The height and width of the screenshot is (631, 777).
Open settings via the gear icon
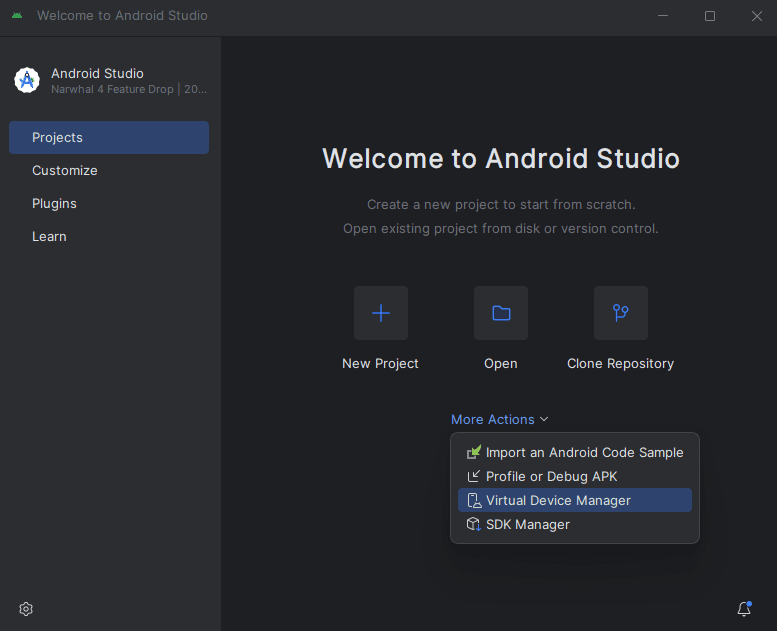point(26,609)
